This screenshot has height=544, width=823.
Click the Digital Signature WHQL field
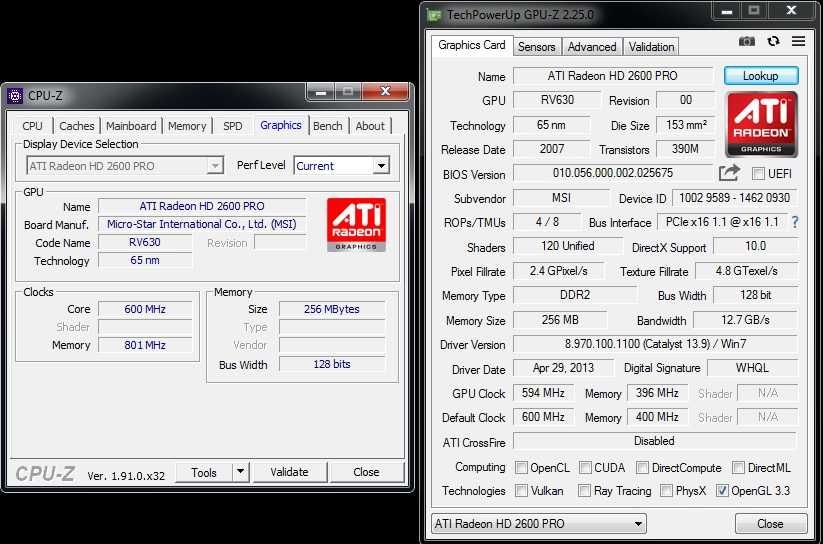tap(752, 368)
